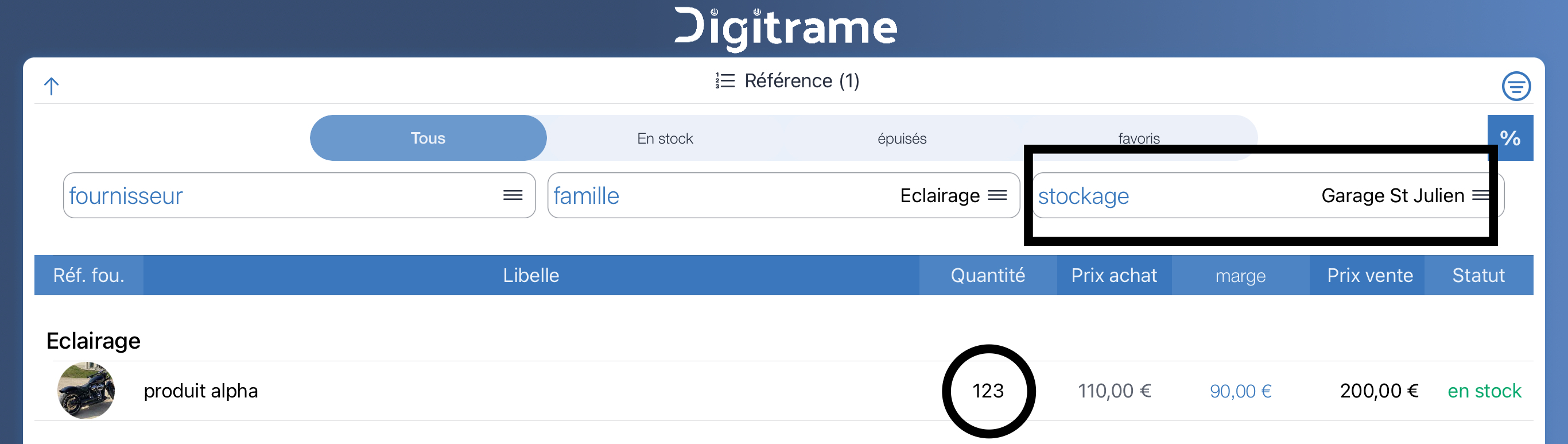Image resolution: width=1568 pixels, height=444 pixels.
Task: Select the Tous tab
Action: tap(428, 138)
